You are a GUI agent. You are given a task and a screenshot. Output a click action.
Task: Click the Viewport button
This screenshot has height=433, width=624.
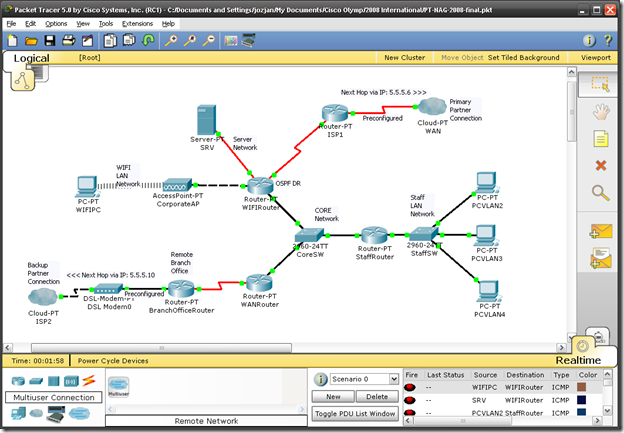coord(596,58)
